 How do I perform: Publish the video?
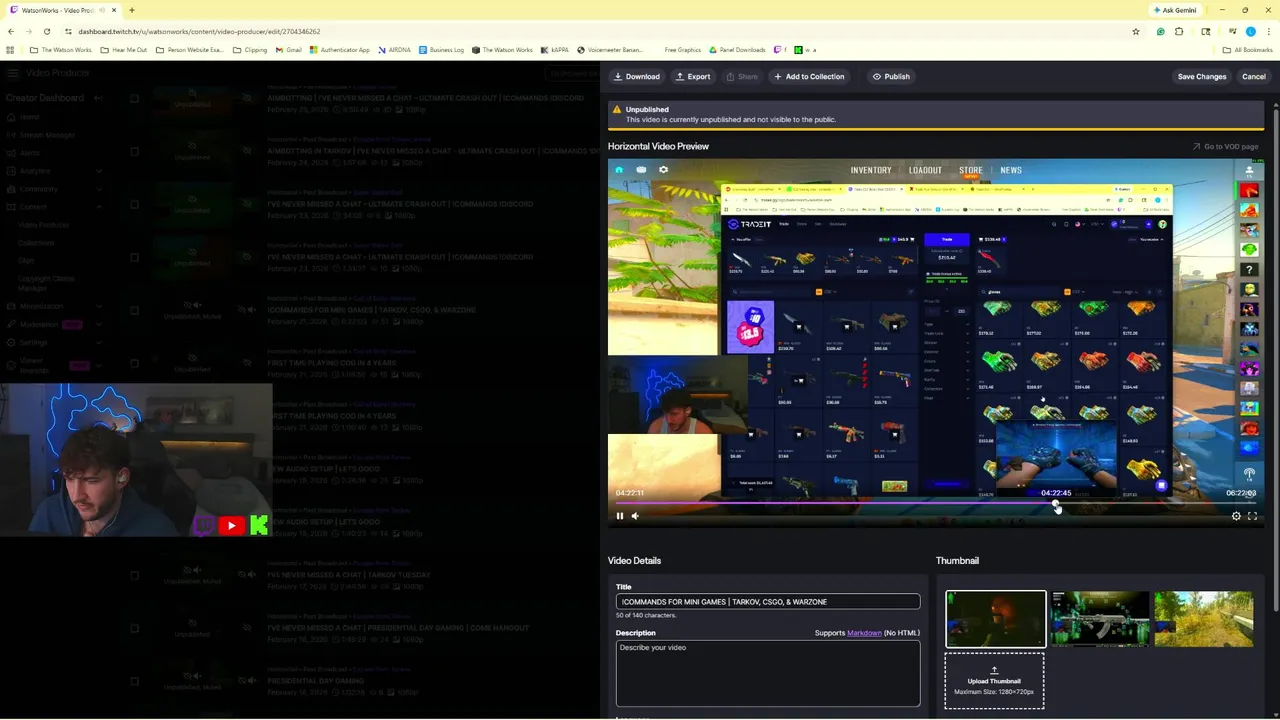[891, 76]
